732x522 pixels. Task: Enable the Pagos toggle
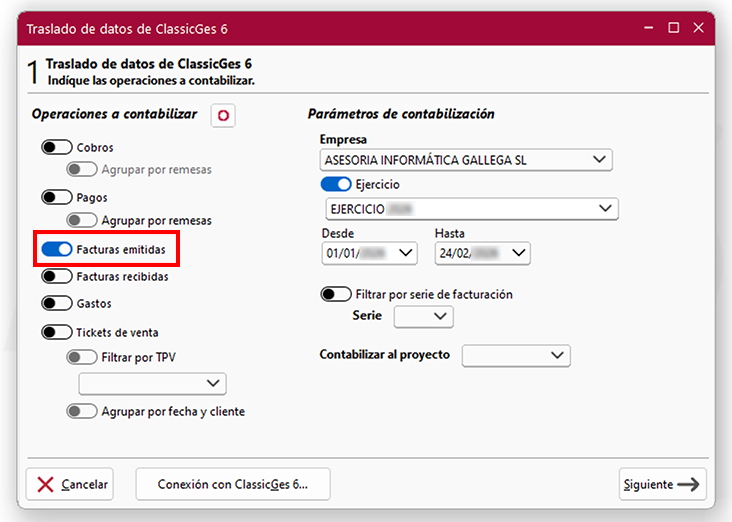tap(56, 197)
